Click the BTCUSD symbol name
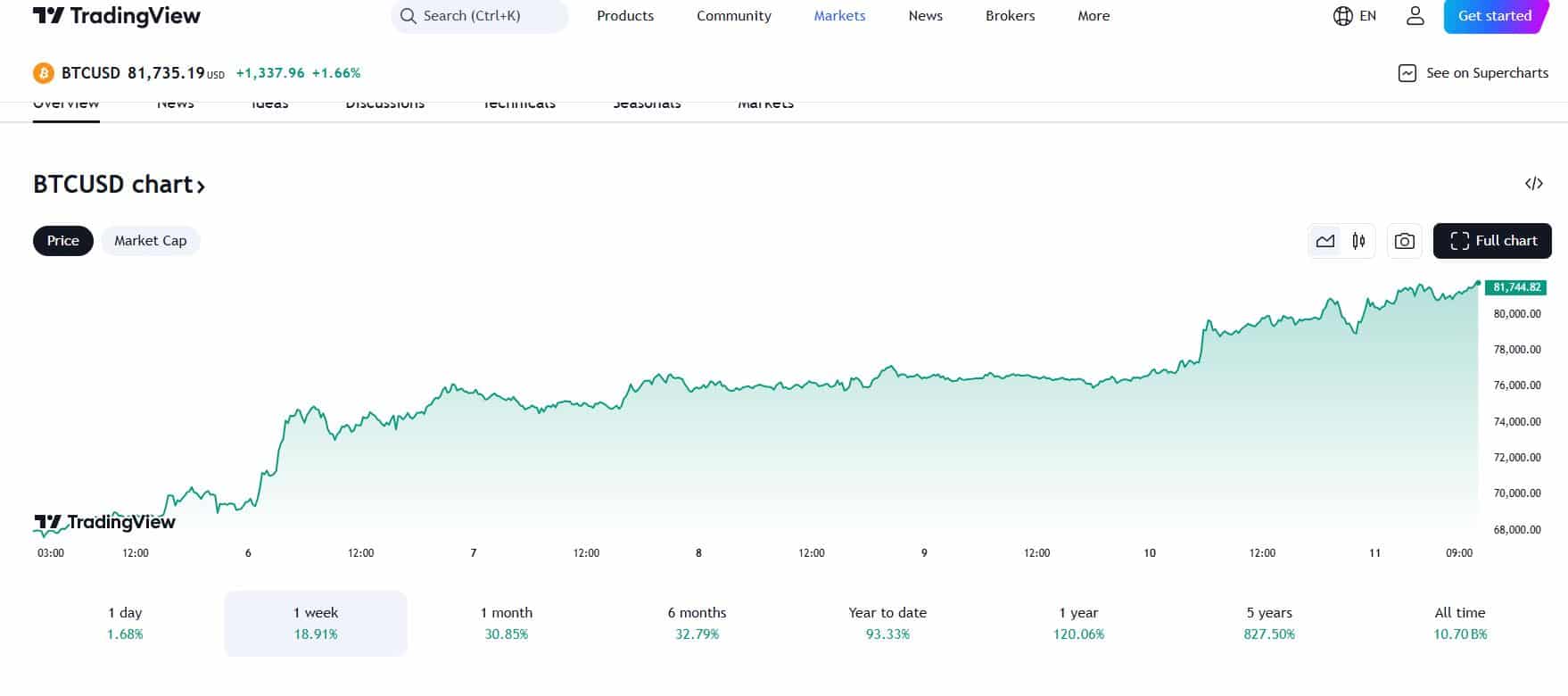Screen dimensions: 1568x696 [91, 73]
